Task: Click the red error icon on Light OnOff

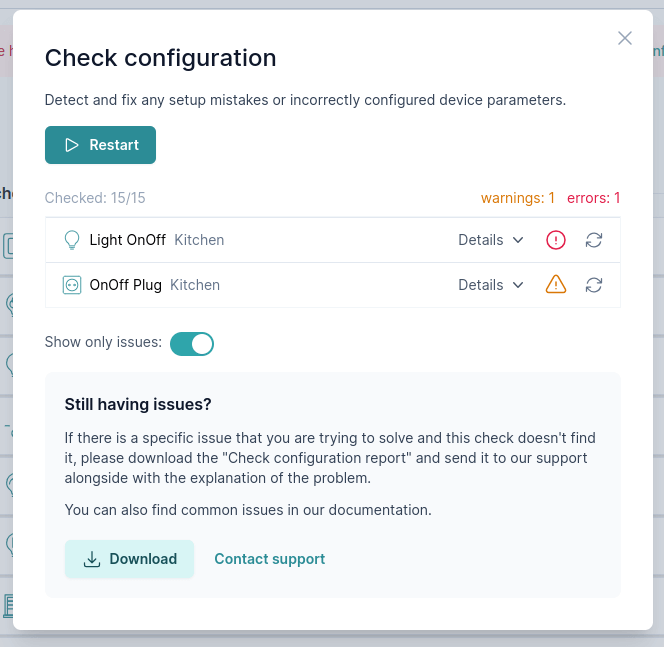Action: [x=556, y=240]
